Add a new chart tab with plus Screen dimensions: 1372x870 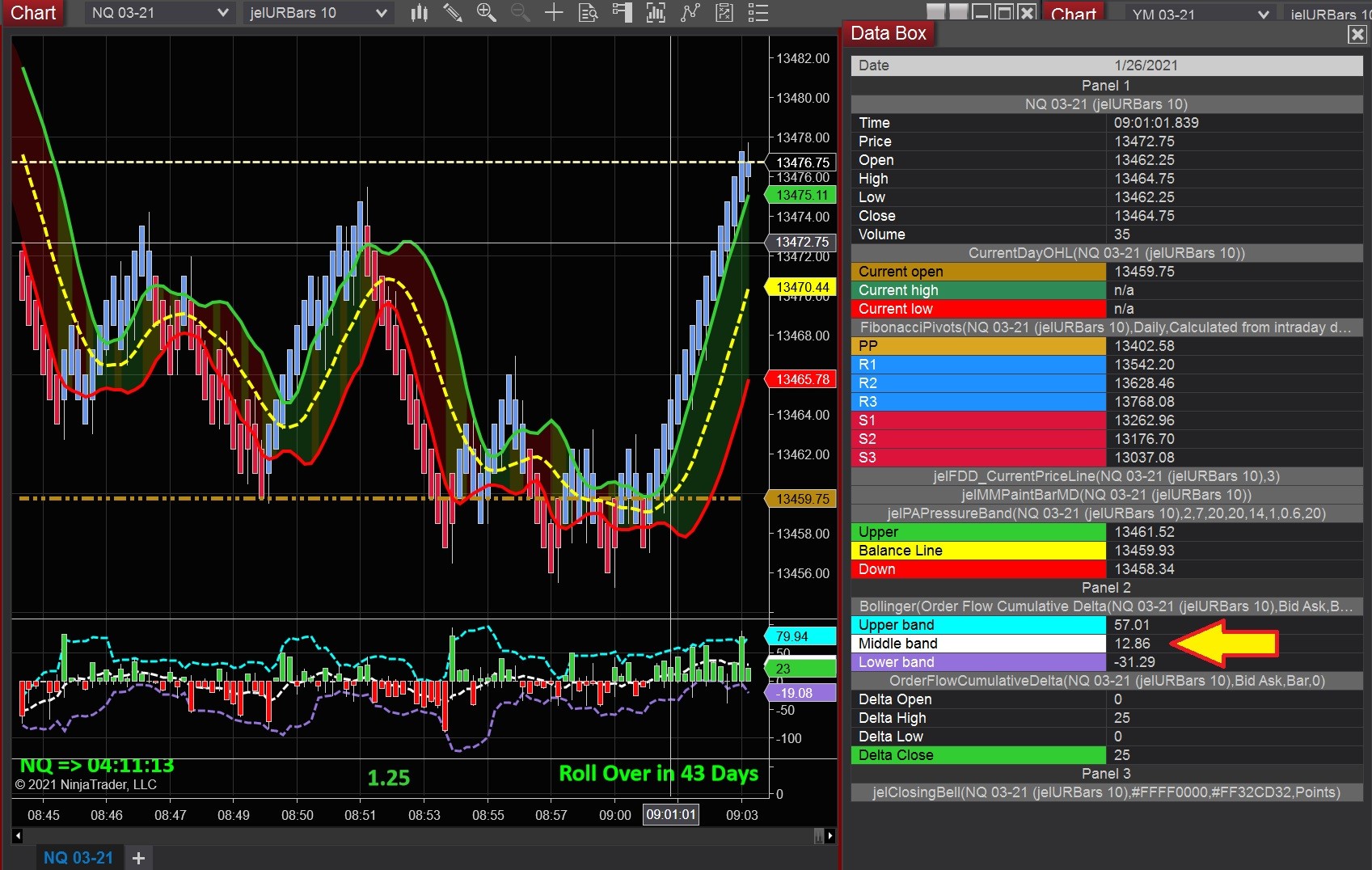pyautogui.click(x=138, y=858)
